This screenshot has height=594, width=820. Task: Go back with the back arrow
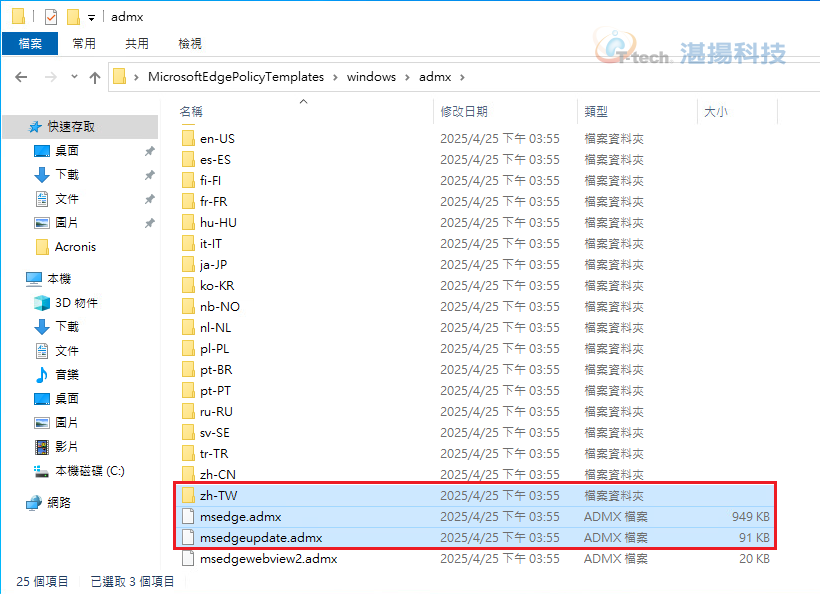(21, 77)
